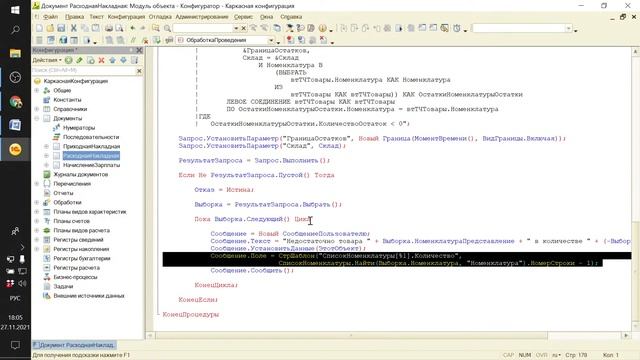Expand the Планы счетов node
Screen dimensions: 640x360
coord(37,221)
